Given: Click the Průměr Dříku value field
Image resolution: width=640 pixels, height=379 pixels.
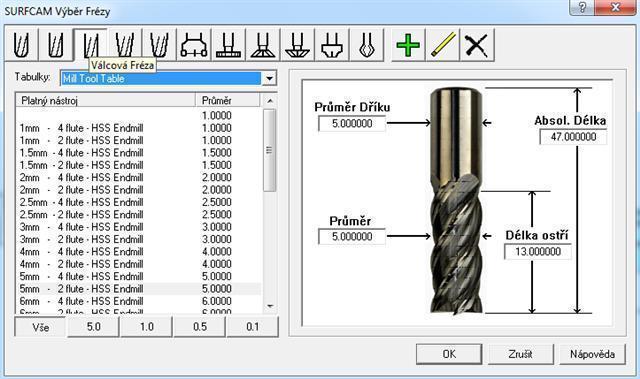Looking at the screenshot, I should pos(352,123).
